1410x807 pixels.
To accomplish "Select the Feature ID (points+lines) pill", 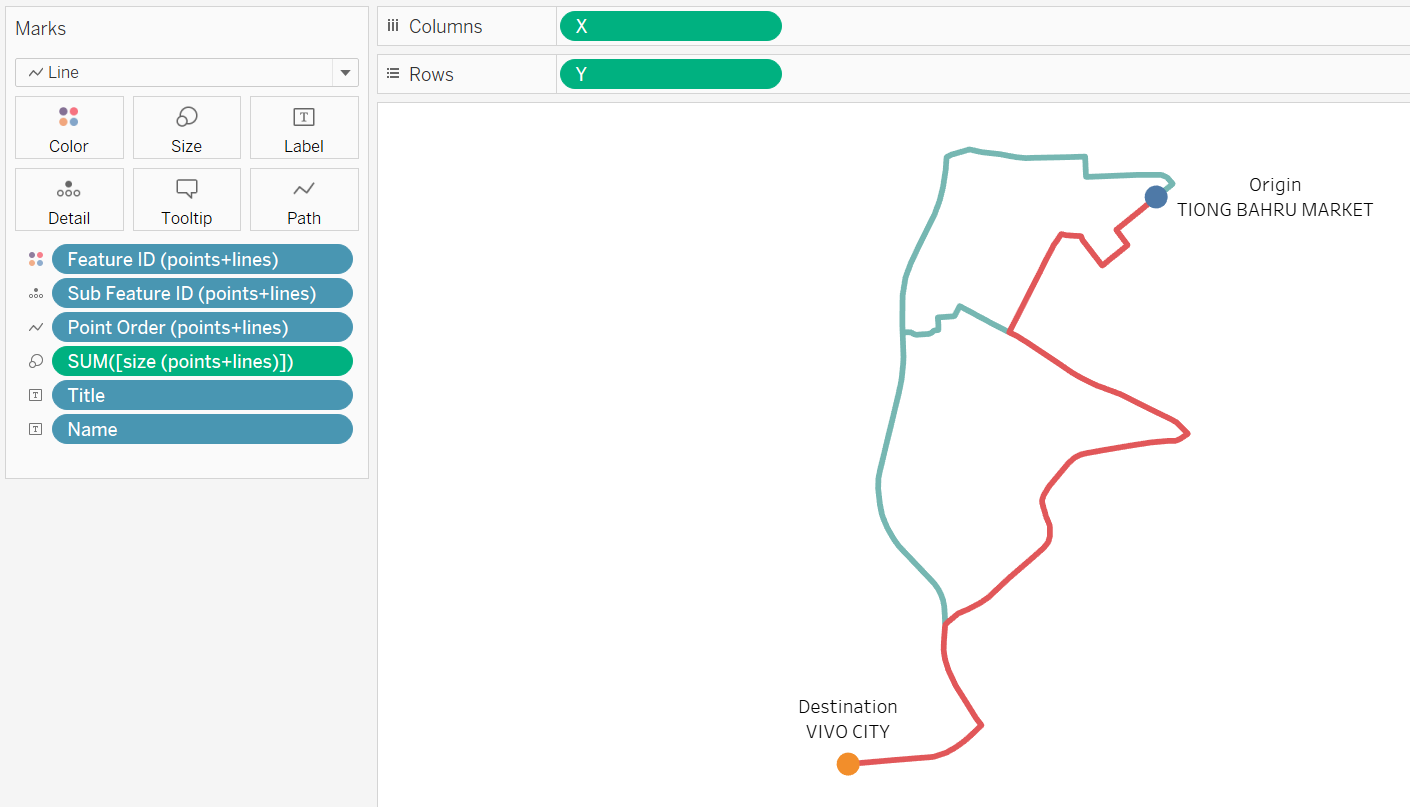I will (x=202, y=259).
